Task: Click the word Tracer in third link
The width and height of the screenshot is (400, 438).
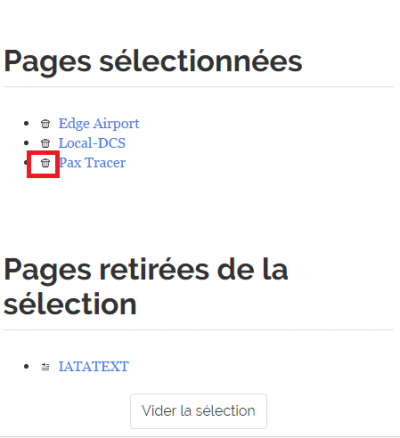Action: pos(105,163)
